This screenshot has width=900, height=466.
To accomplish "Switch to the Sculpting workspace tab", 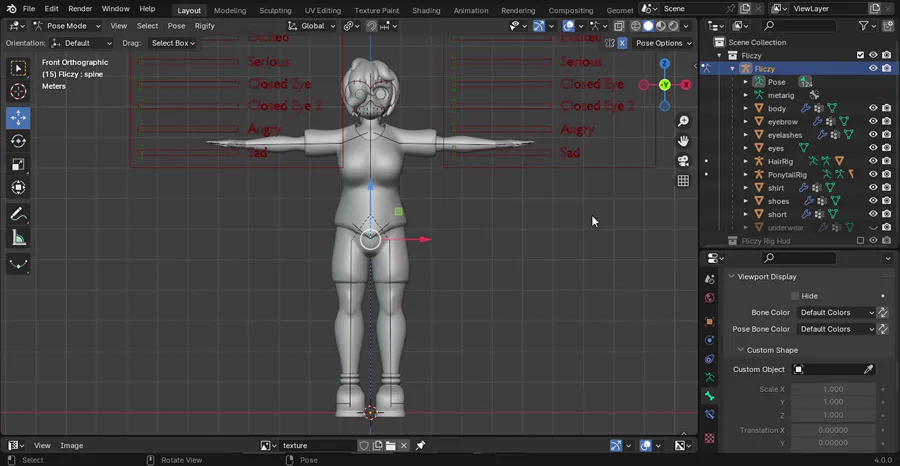I will (276, 10).
